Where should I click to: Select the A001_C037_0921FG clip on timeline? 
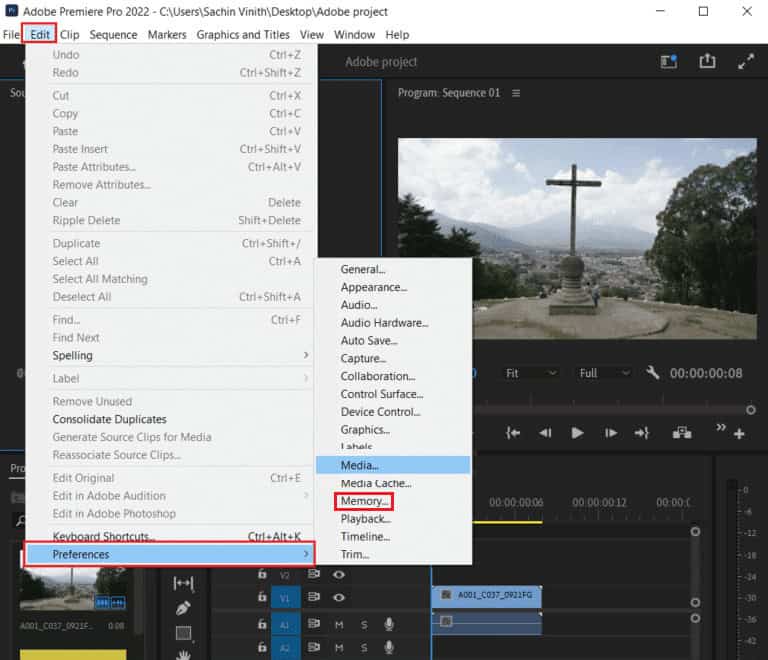[486, 595]
